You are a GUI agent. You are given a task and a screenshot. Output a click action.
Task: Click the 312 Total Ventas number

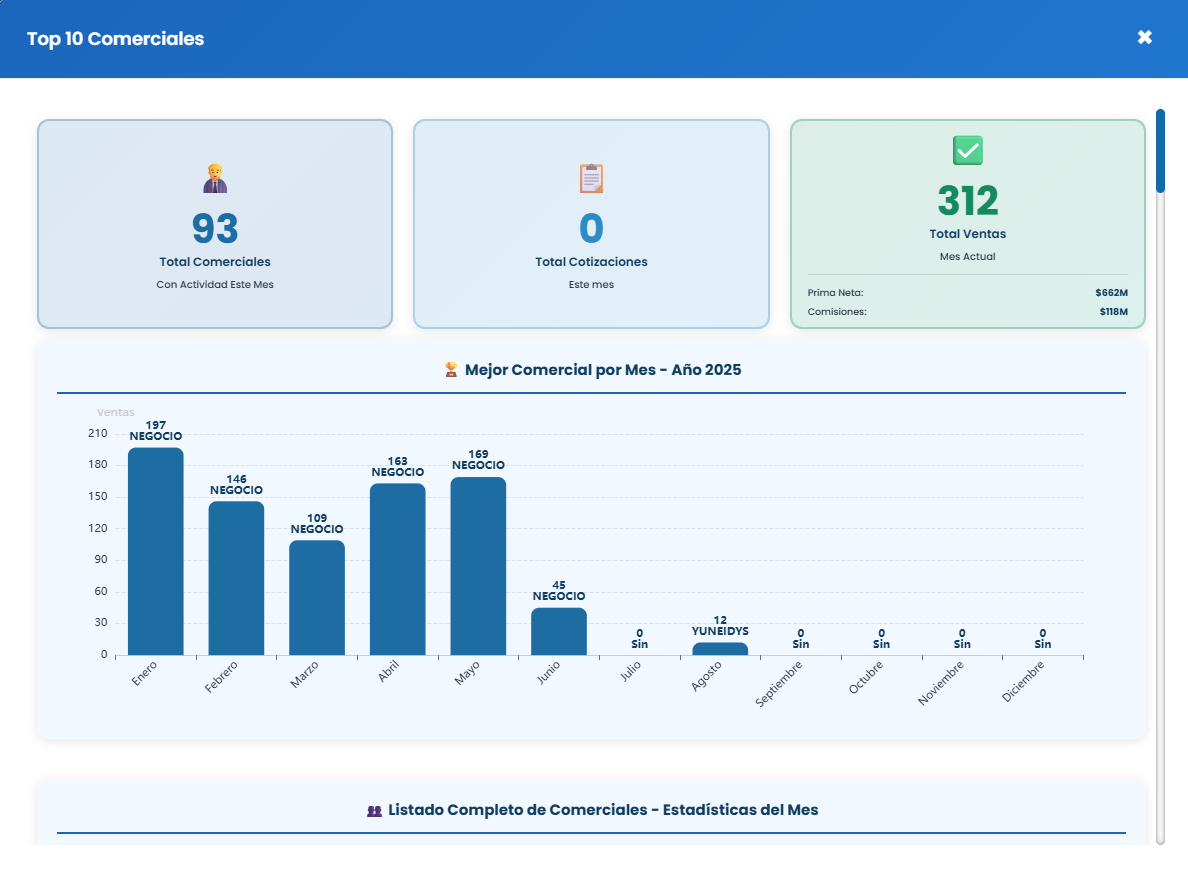(968, 201)
